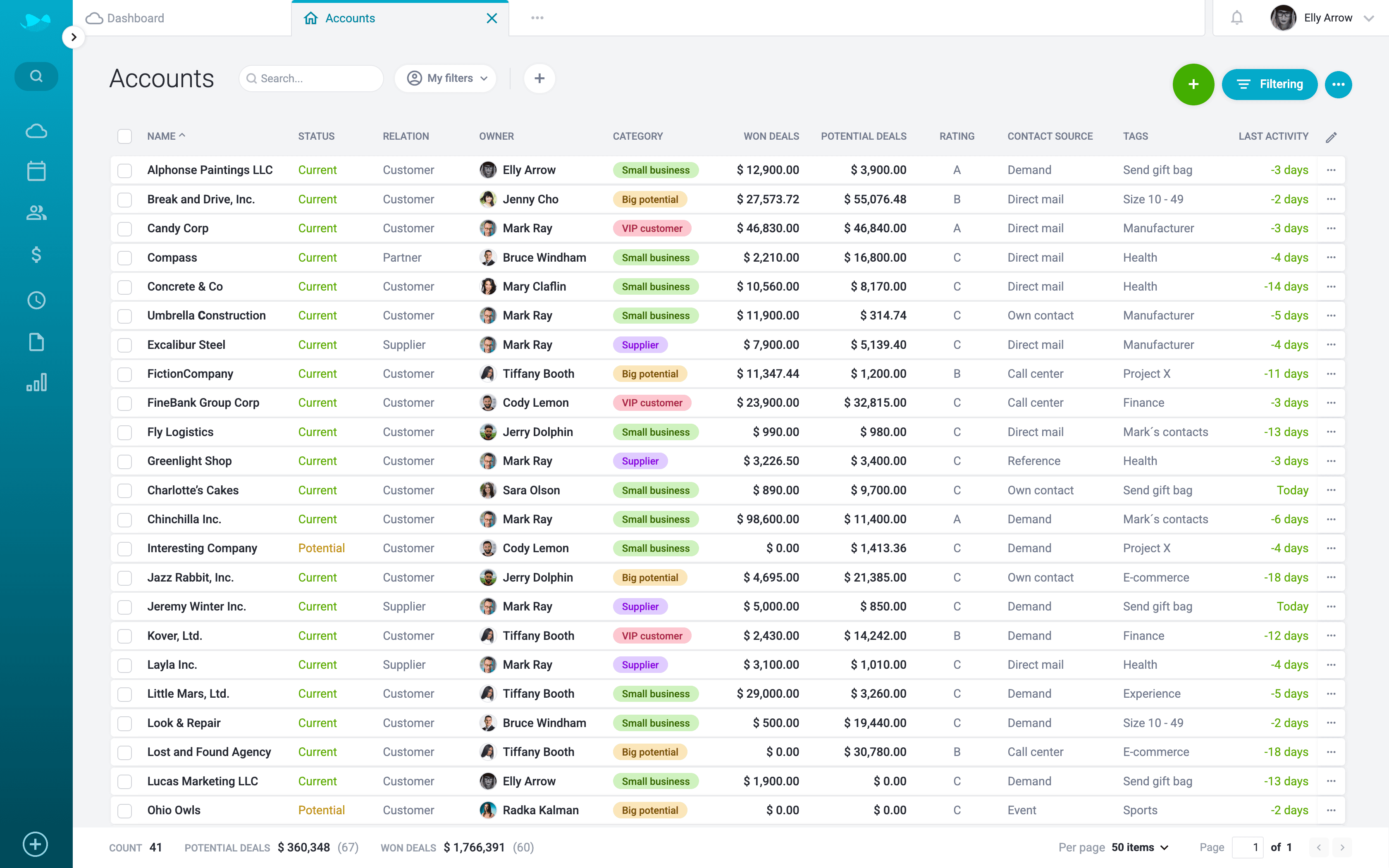The image size is (1389, 868).
Task: Open the My filters dropdown
Action: click(x=446, y=79)
